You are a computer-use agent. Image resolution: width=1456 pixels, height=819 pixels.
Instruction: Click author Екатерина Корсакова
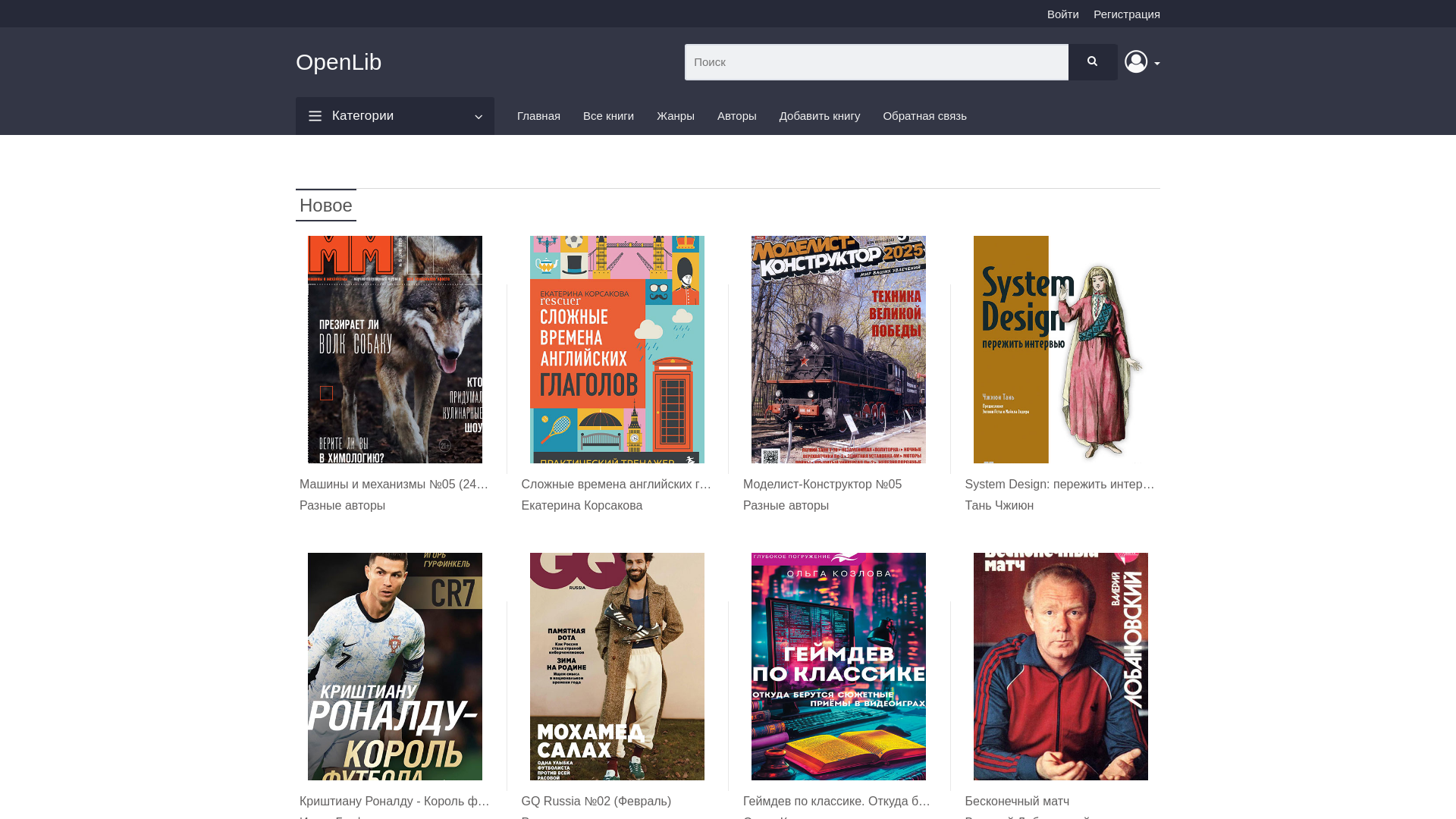tap(582, 506)
